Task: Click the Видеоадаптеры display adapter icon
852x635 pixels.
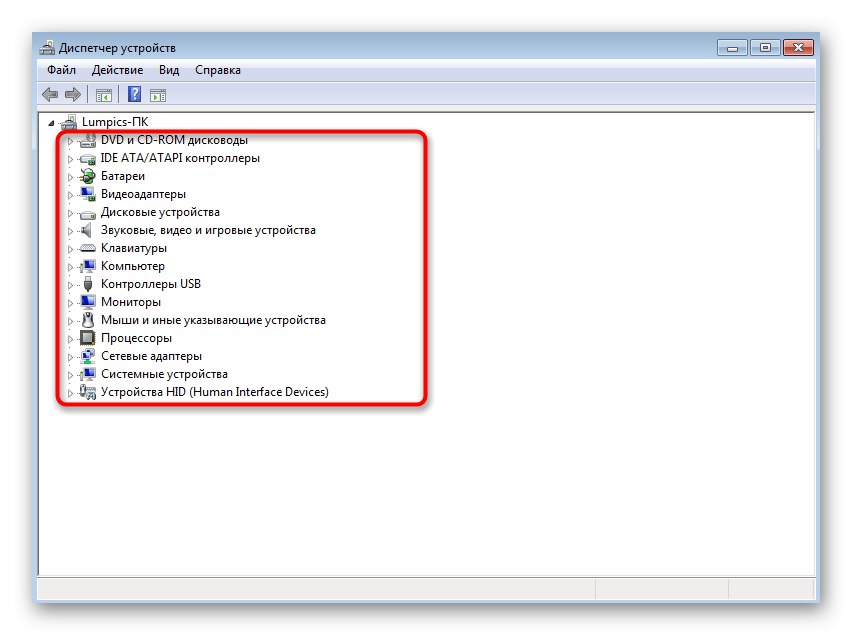Action: pyautogui.click(x=87, y=194)
